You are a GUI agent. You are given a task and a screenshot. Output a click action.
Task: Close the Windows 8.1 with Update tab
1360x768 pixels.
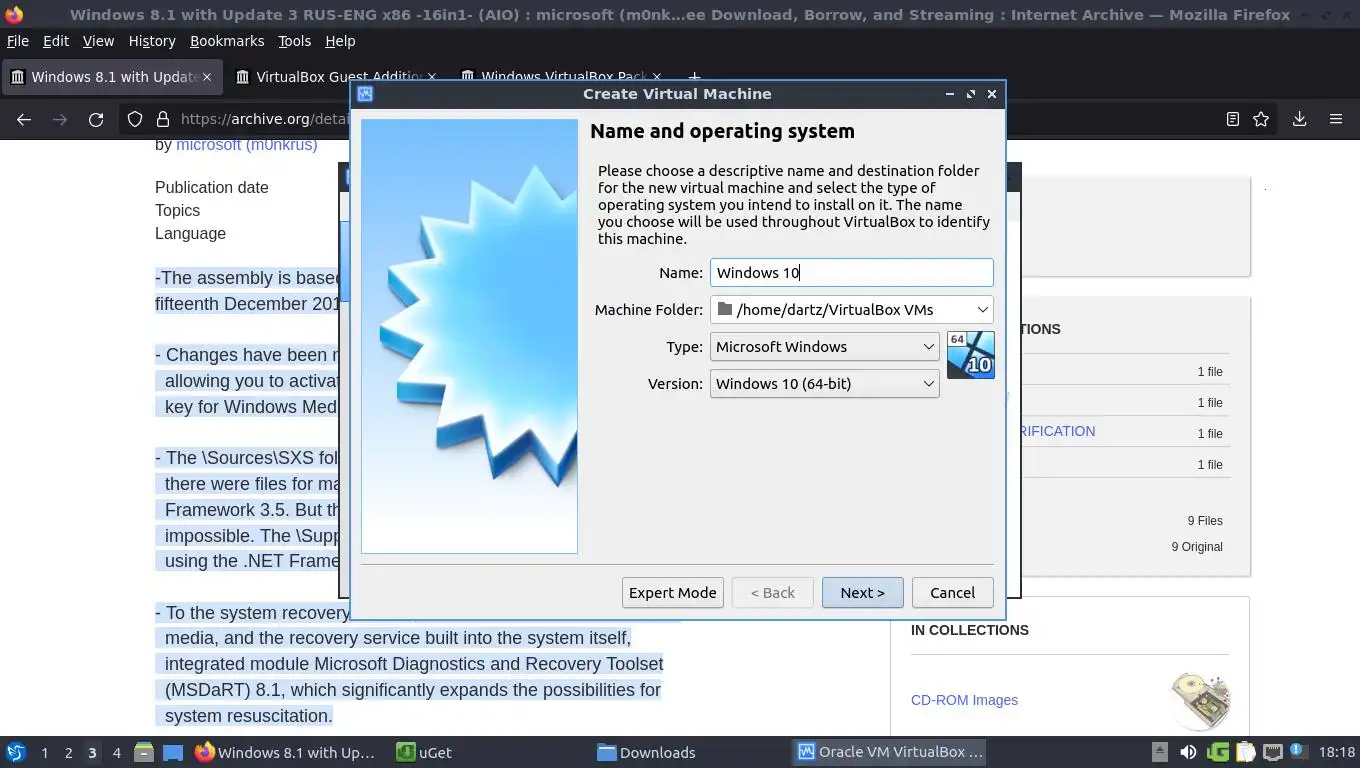(207, 77)
